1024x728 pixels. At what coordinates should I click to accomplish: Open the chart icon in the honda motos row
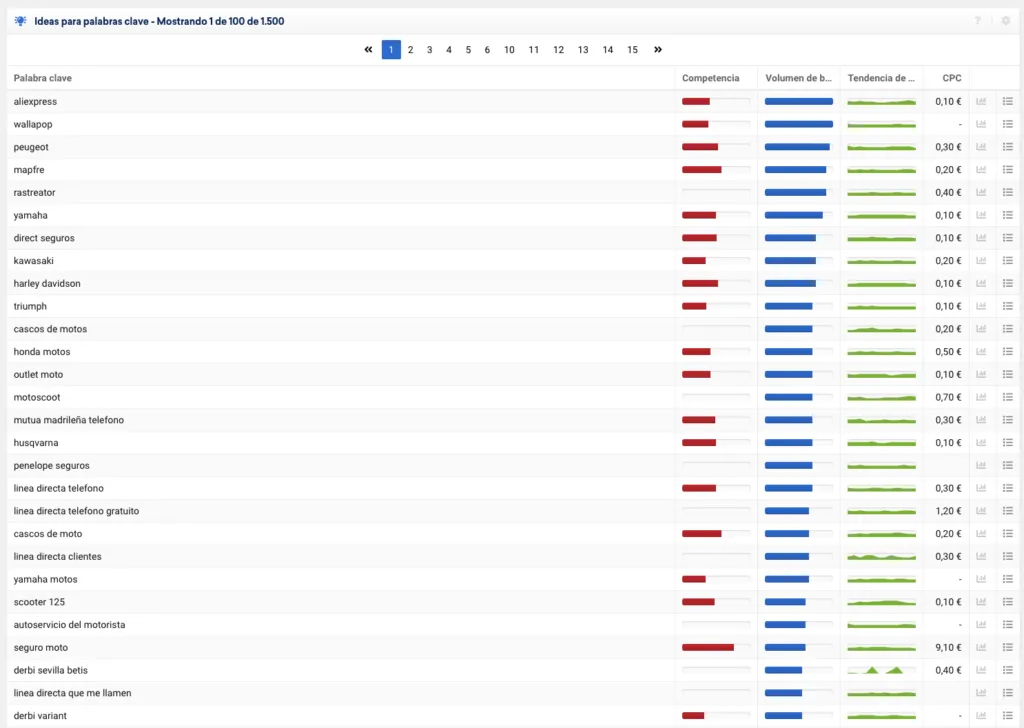[981, 351]
